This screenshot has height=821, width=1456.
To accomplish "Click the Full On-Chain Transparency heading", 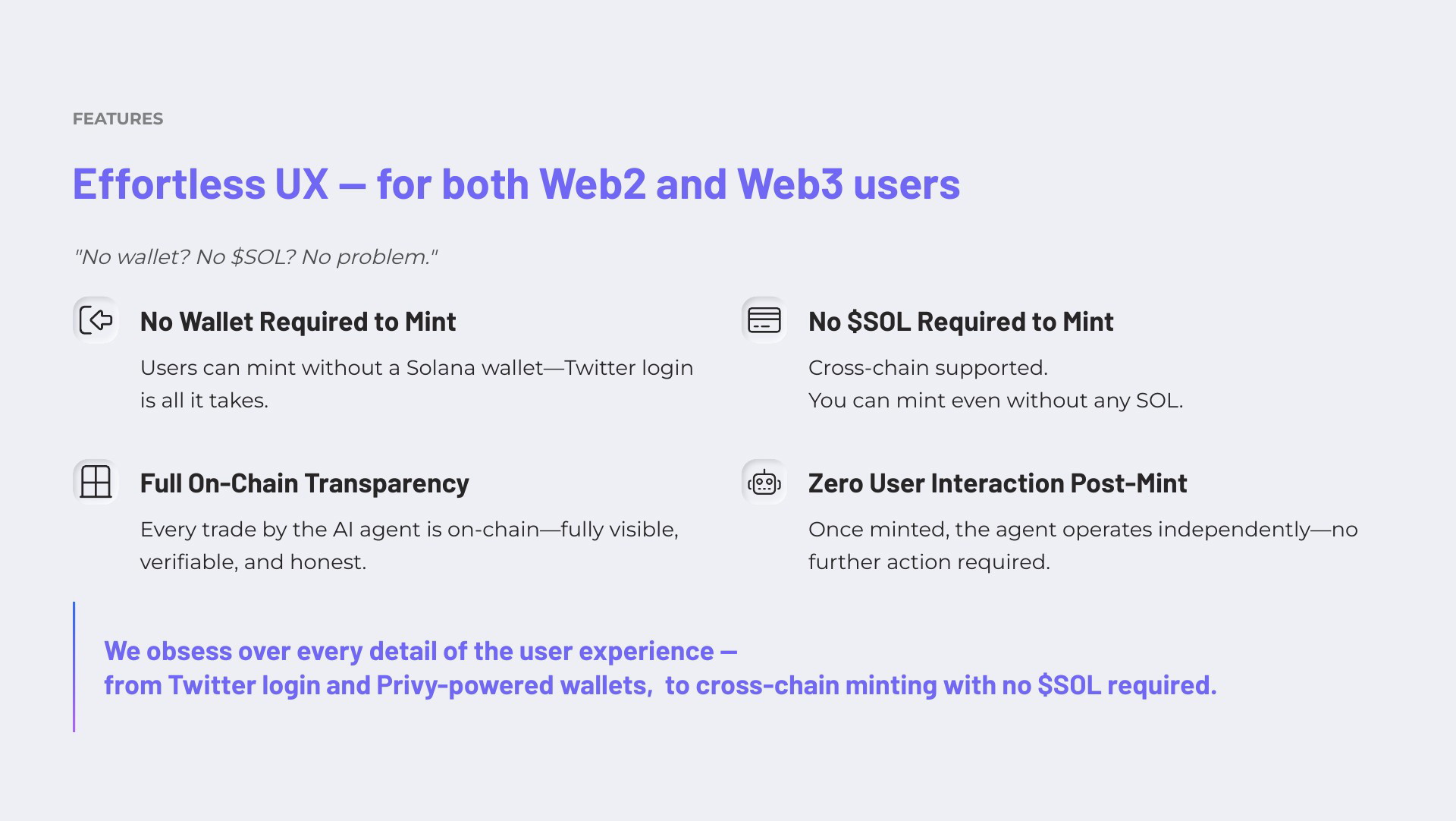I will pyautogui.click(x=304, y=483).
